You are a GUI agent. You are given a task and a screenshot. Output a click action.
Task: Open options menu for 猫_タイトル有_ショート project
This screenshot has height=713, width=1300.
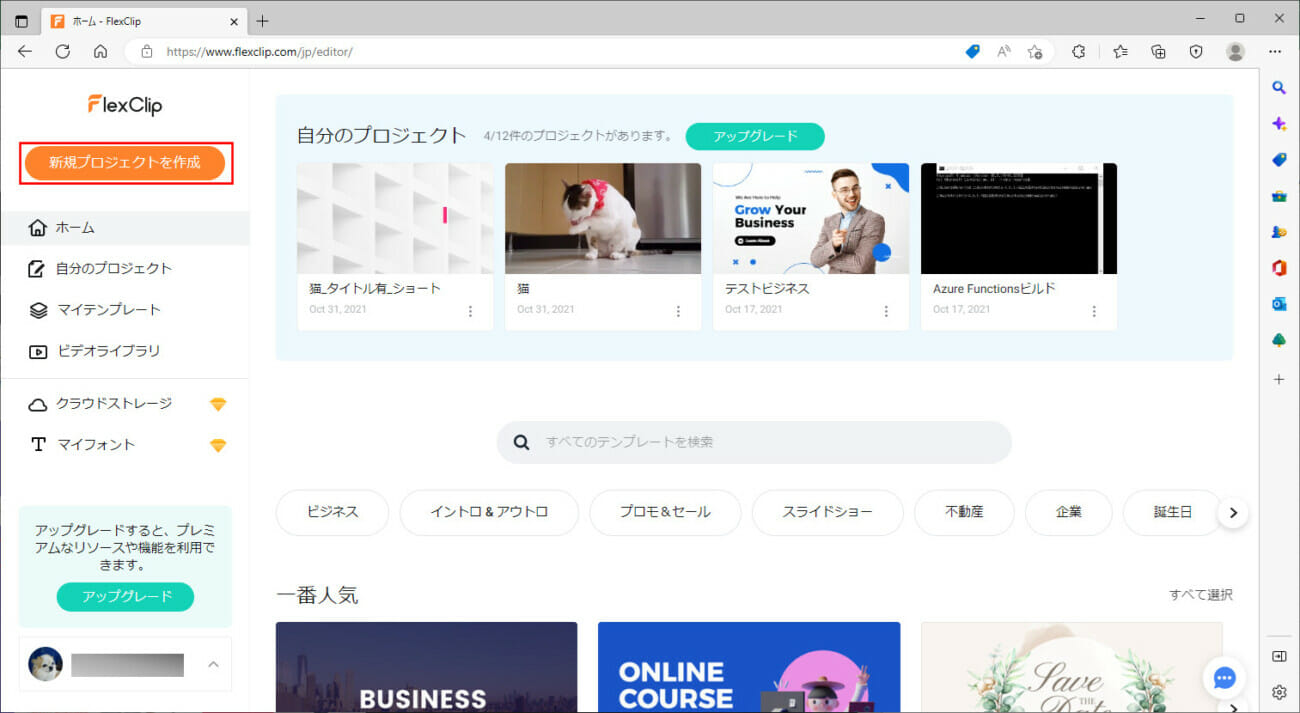point(470,311)
